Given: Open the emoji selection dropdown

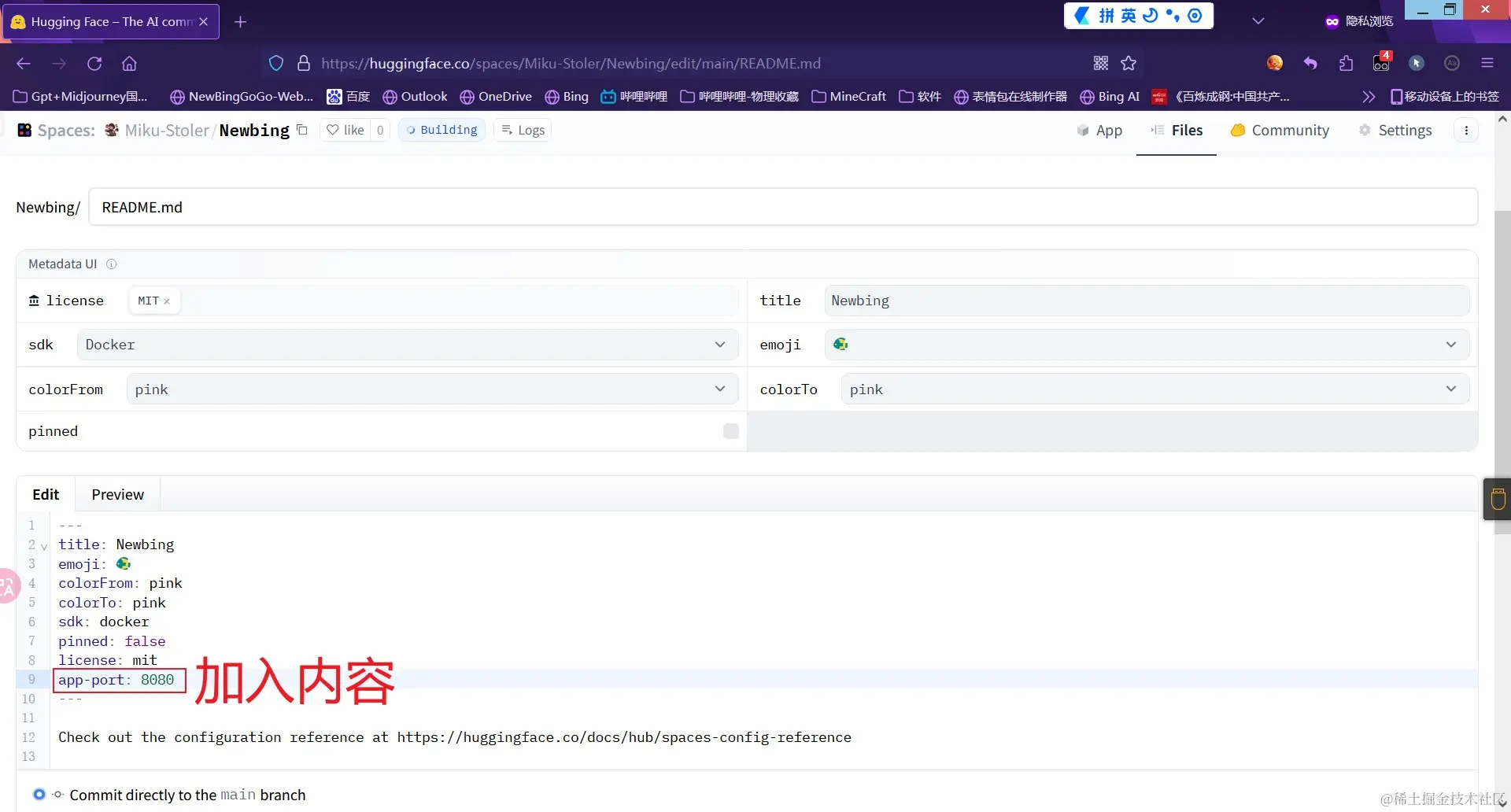Looking at the screenshot, I should click(x=1147, y=345).
